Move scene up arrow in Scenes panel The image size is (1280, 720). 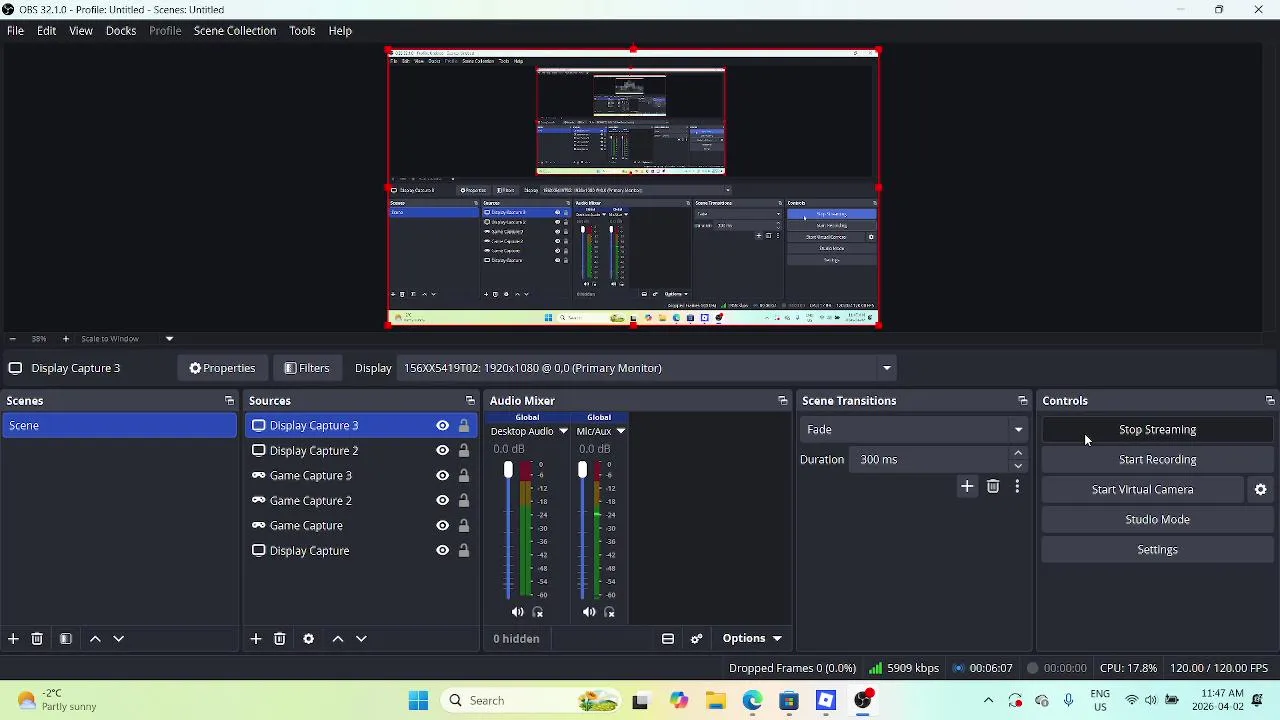(x=95, y=639)
